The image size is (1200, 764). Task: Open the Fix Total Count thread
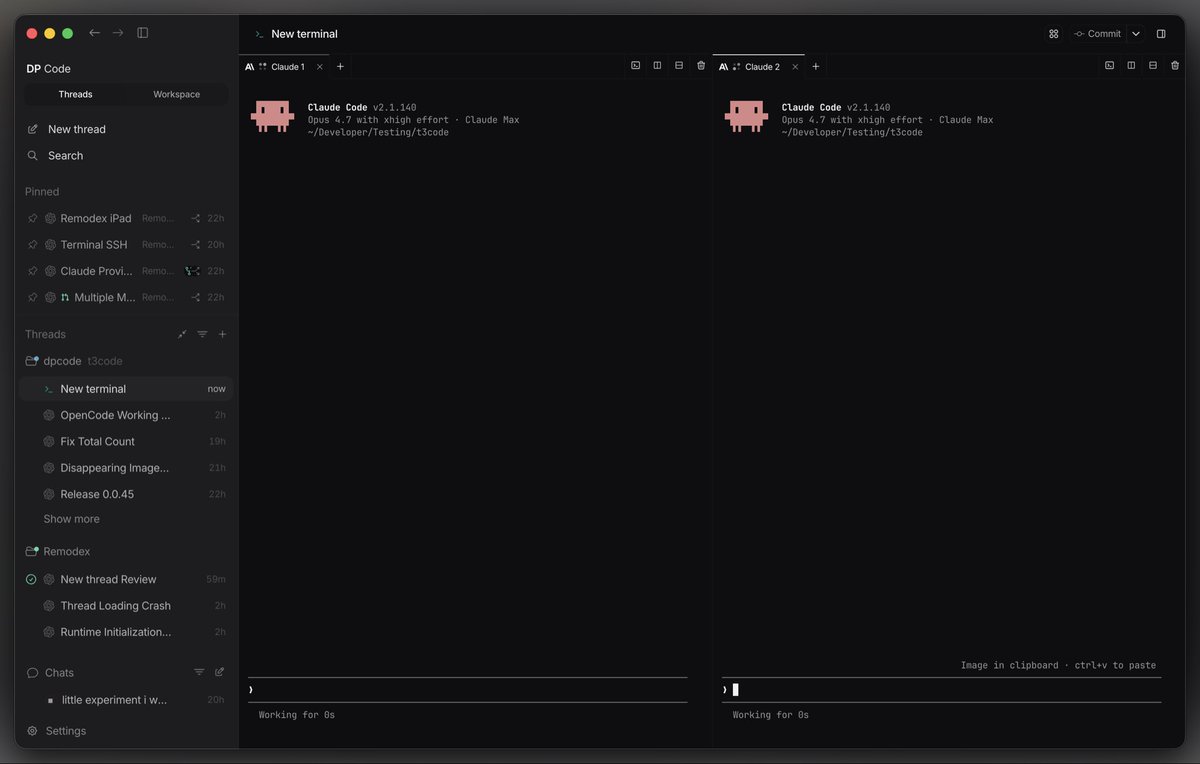click(126, 442)
